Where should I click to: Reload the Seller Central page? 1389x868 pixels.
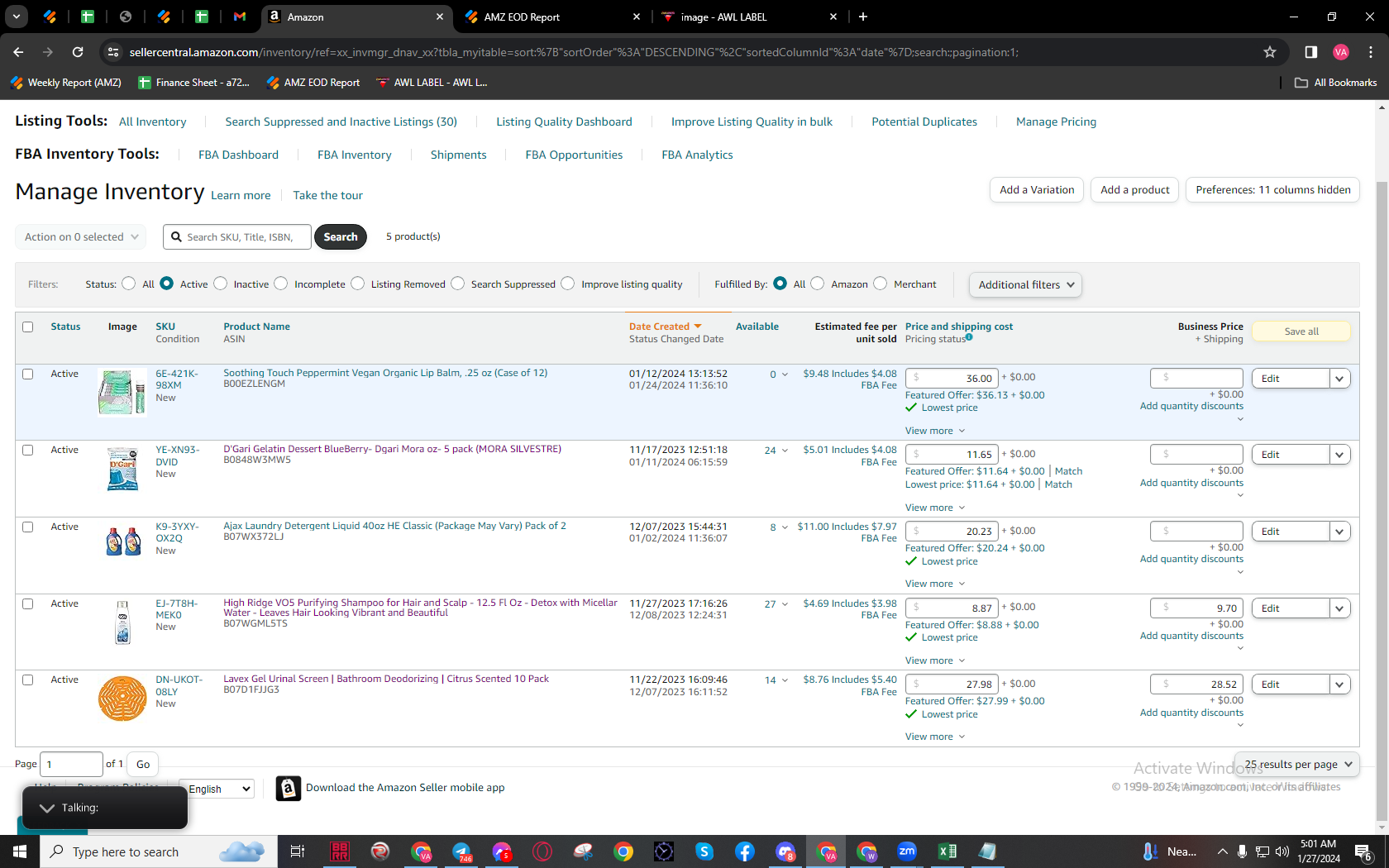[78, 52]
